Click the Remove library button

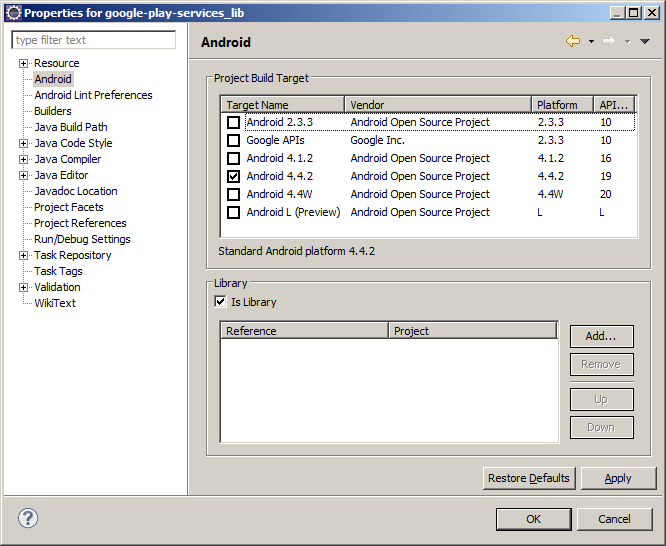point(601,364)
